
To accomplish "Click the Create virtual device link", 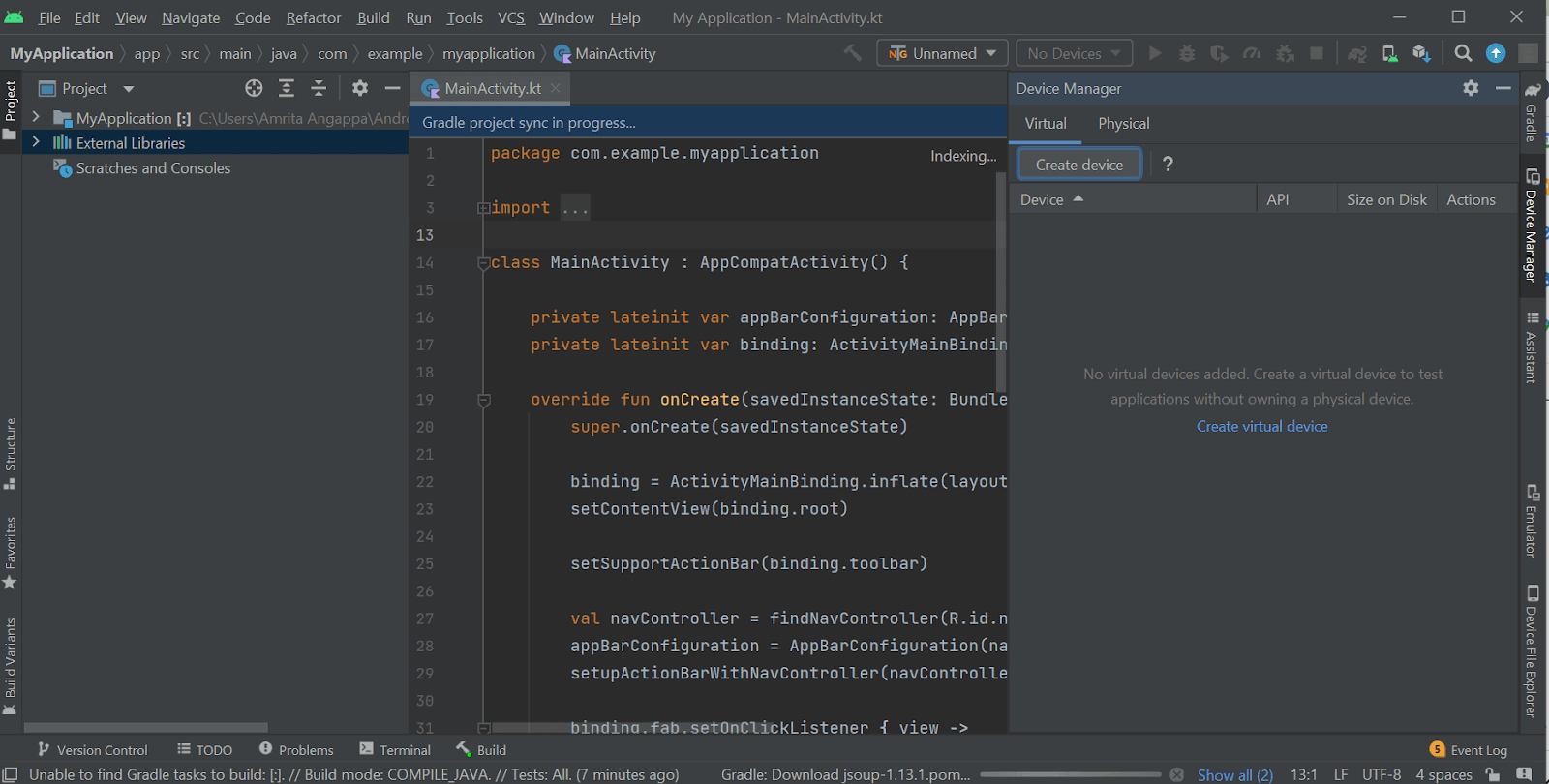I will pos(1262,426).
